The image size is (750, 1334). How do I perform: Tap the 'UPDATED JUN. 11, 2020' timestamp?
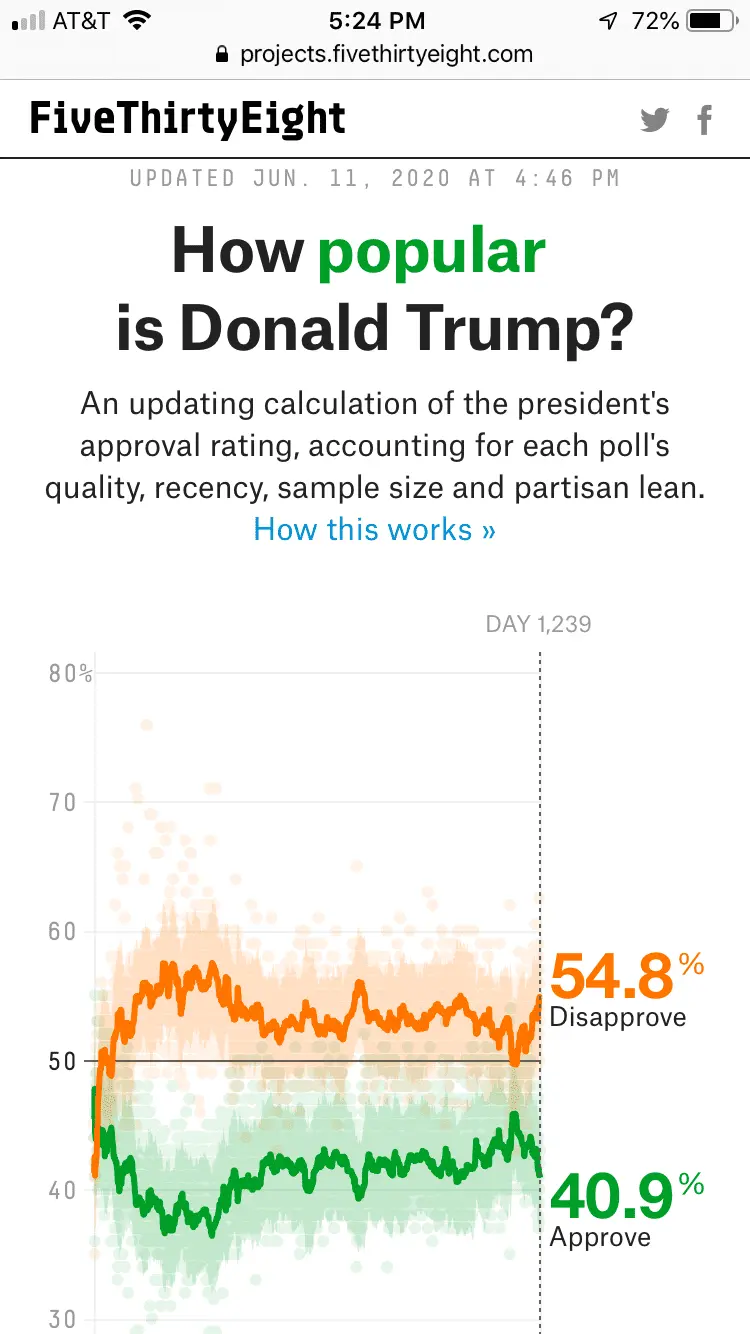click(x=374, y=179)
